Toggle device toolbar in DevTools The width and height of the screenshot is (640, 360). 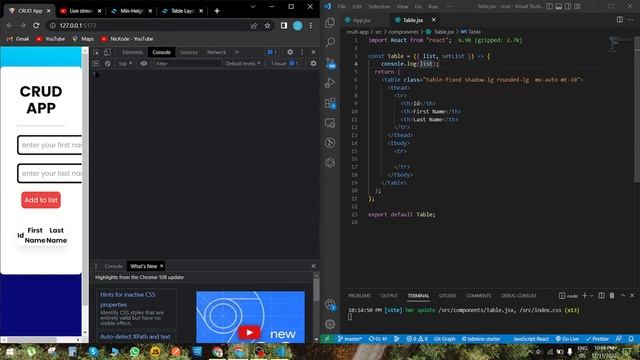pyautogui.click(x=107, y=52)
